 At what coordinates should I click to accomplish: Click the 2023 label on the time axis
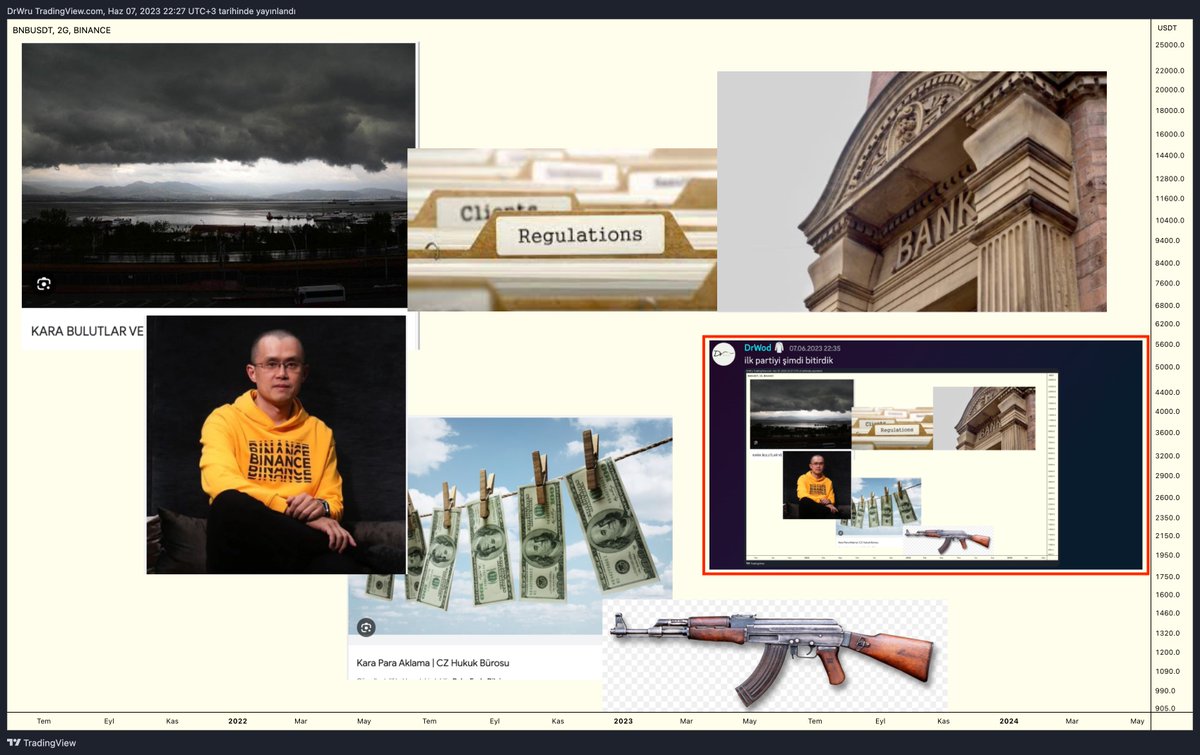(x=623, y=721)
